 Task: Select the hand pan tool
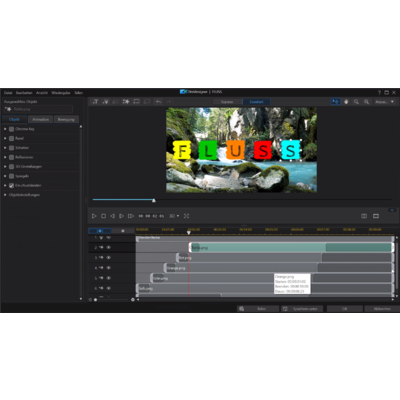click(x=346, y=102)
